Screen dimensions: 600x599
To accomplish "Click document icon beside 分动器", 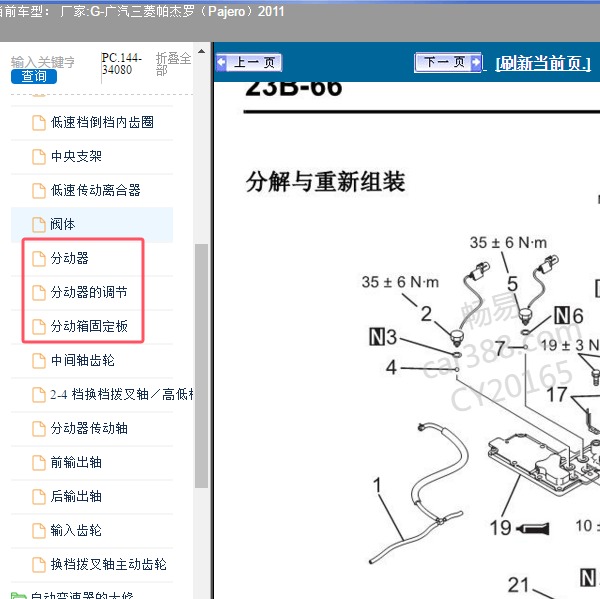I will click(x=39, y=259).
